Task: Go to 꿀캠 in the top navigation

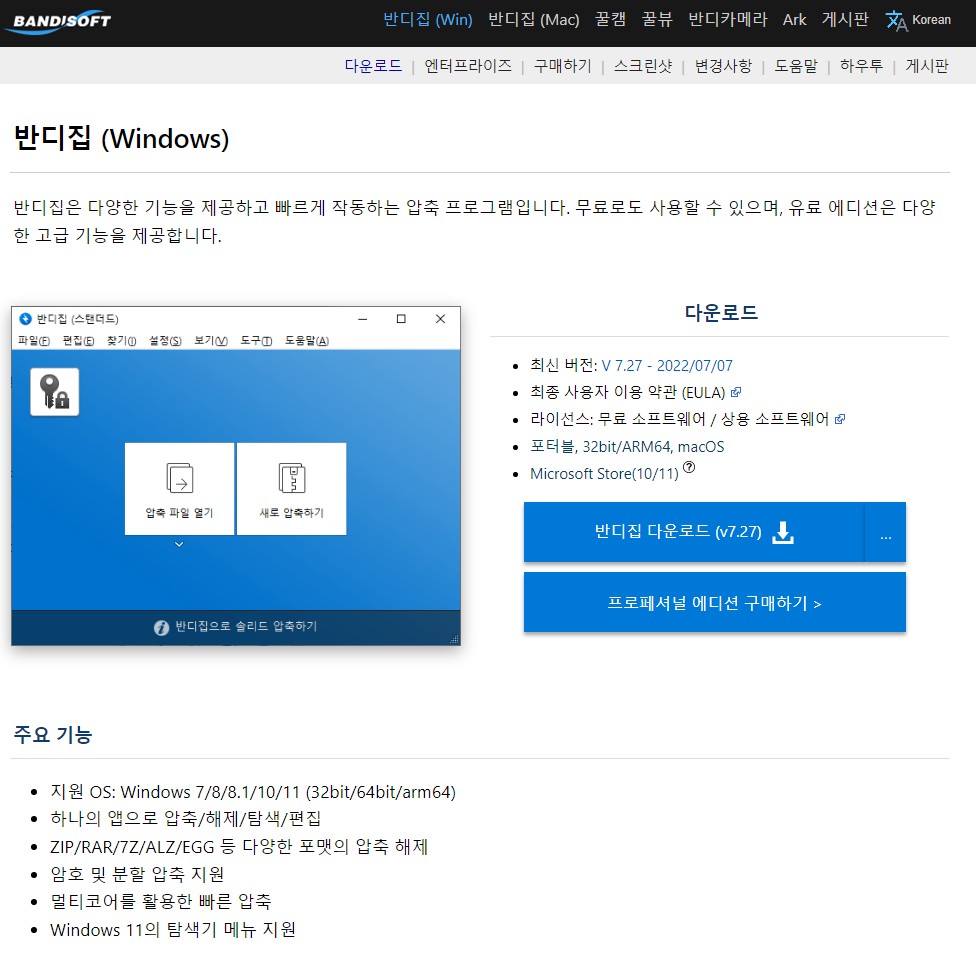Action: pos(610,20)
